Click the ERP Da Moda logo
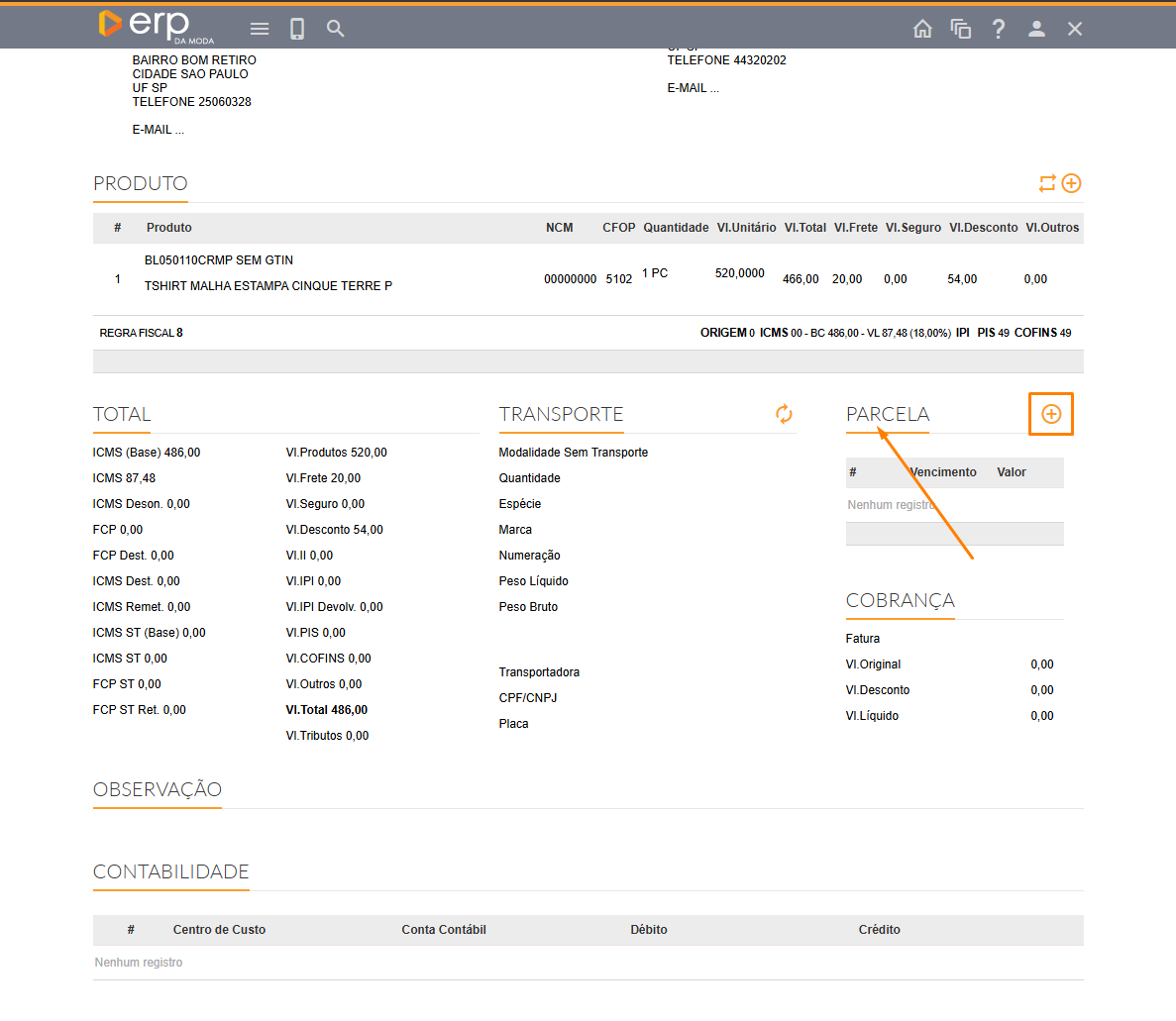 pos(155,27)
